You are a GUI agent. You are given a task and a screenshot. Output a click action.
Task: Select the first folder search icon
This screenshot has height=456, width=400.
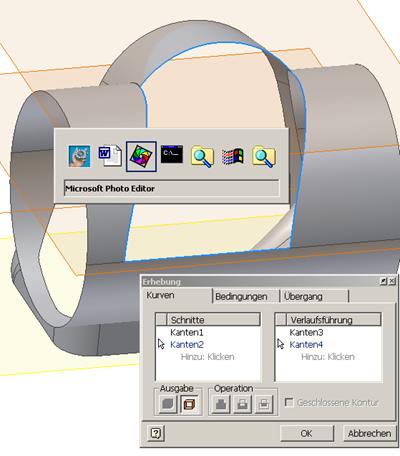[202, 156]
